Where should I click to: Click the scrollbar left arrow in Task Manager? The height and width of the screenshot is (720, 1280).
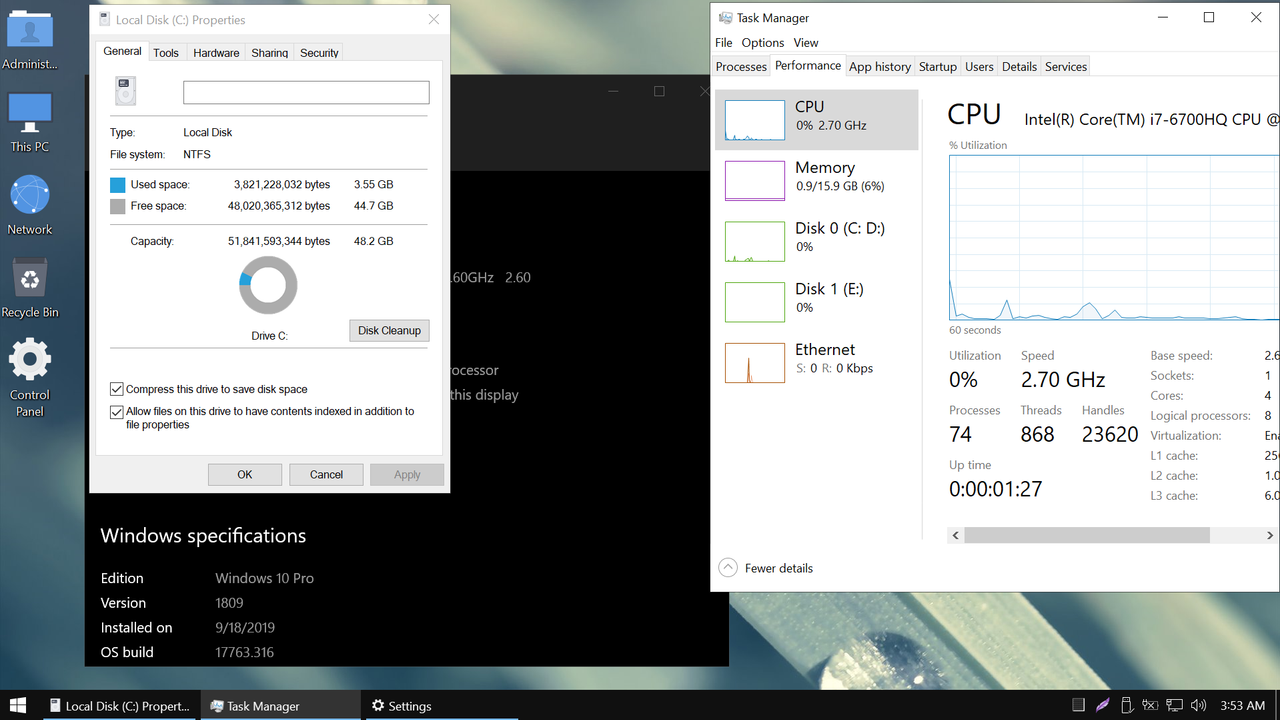[956, 535]
